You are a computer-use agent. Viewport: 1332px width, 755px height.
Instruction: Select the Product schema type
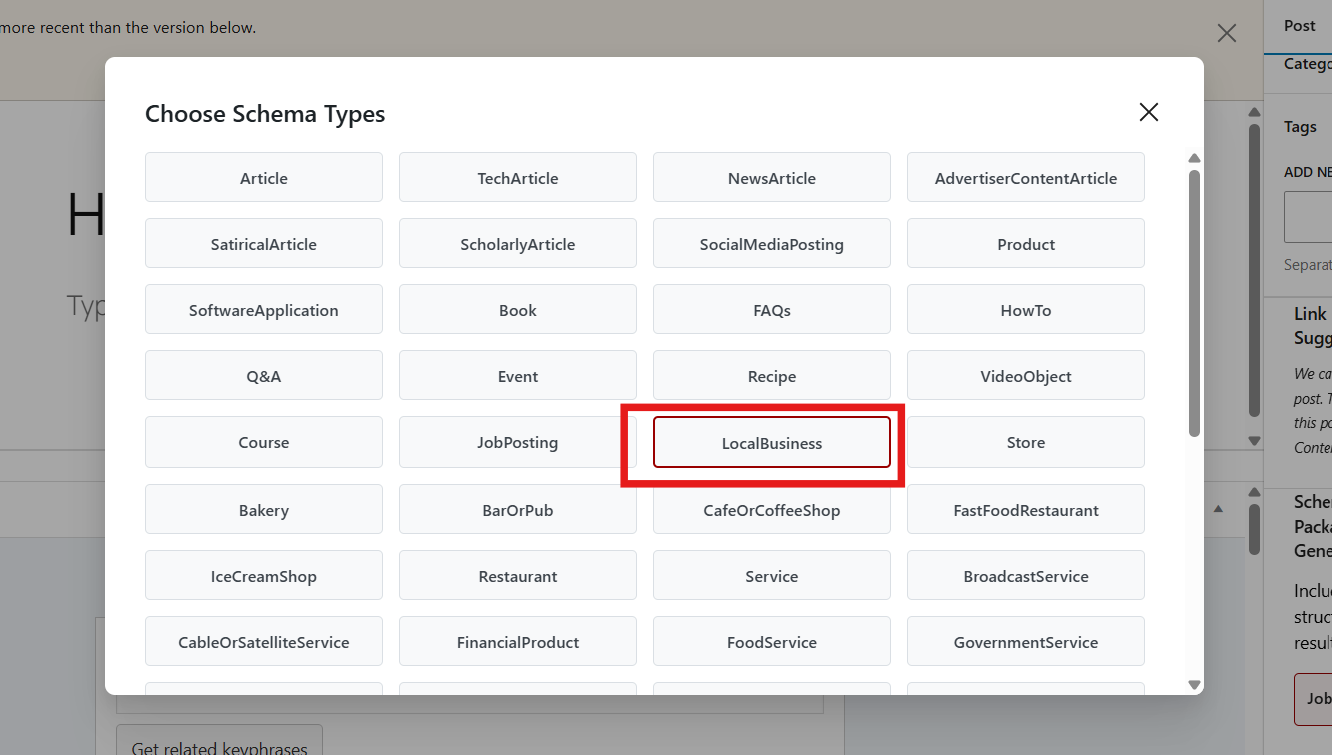click(1026, 244)
